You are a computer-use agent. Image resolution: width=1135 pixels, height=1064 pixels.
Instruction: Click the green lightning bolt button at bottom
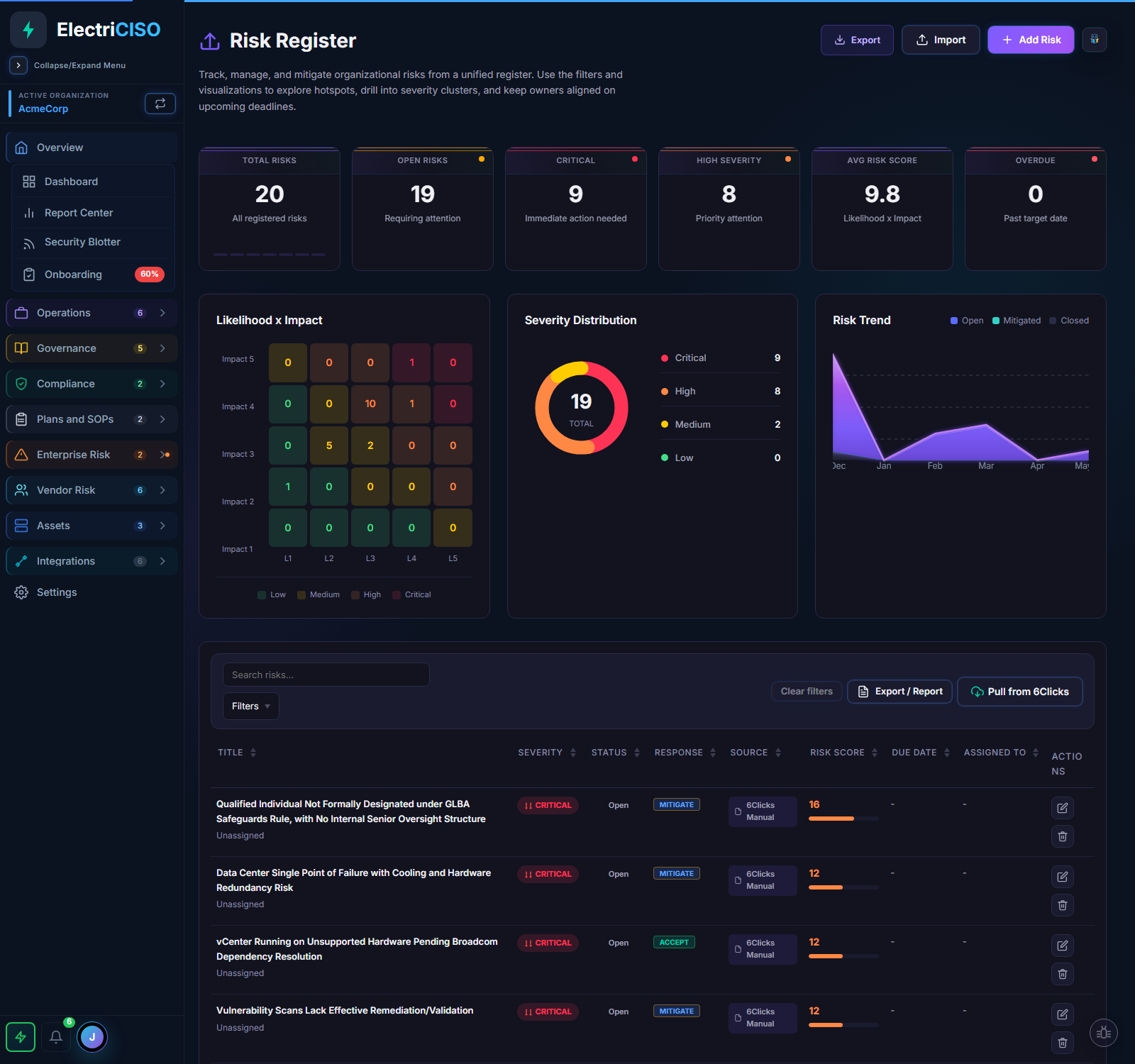(21, 1037)
